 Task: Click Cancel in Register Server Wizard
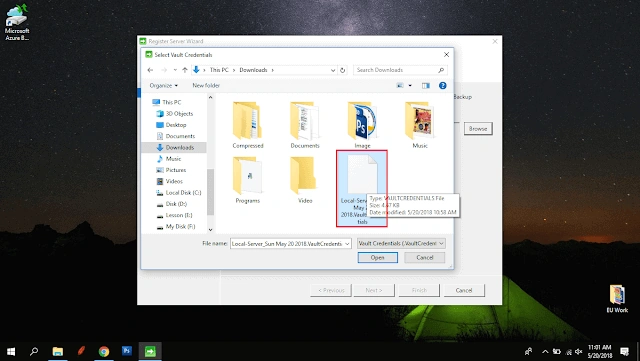tap(464, 290)
